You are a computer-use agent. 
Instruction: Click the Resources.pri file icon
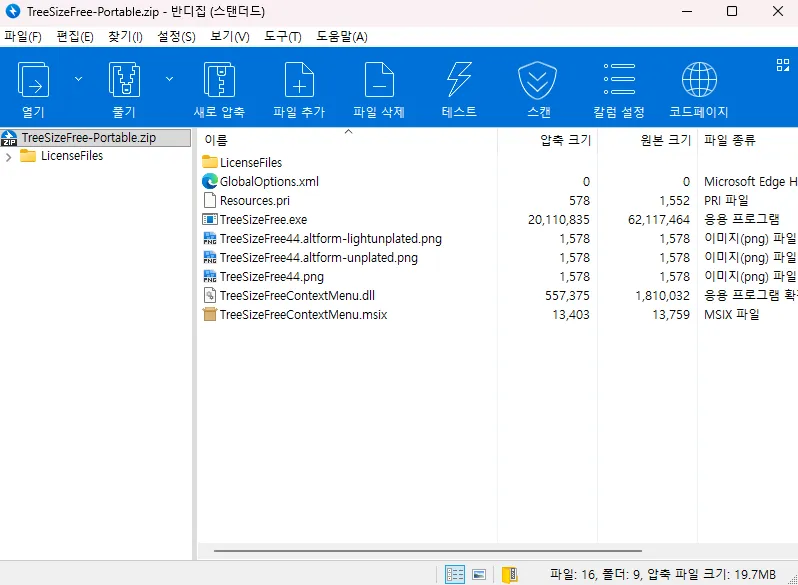(x=210, y=200)
